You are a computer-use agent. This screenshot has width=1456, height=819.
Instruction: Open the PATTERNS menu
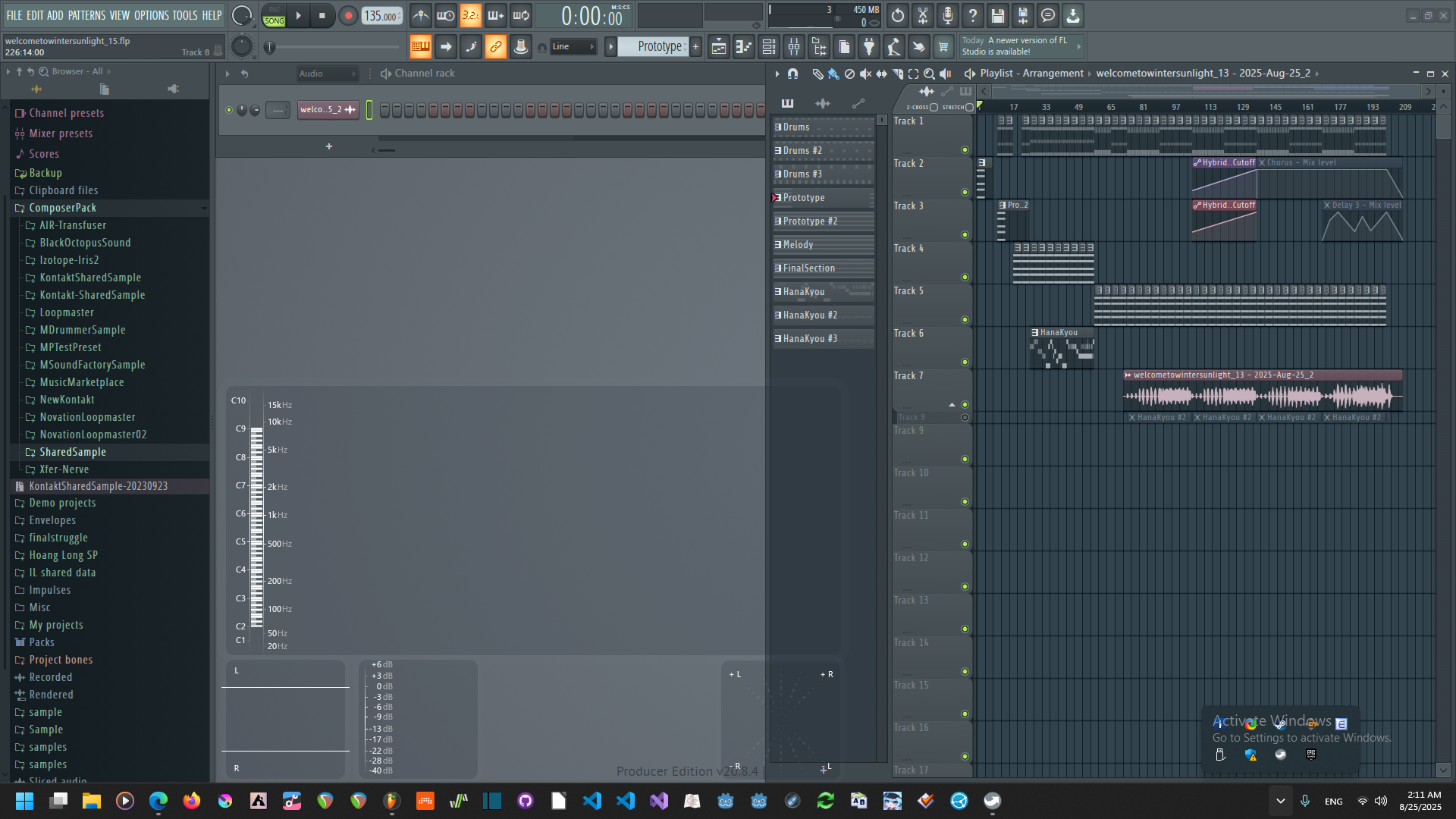pyautogui.click(x=86, y=15)
